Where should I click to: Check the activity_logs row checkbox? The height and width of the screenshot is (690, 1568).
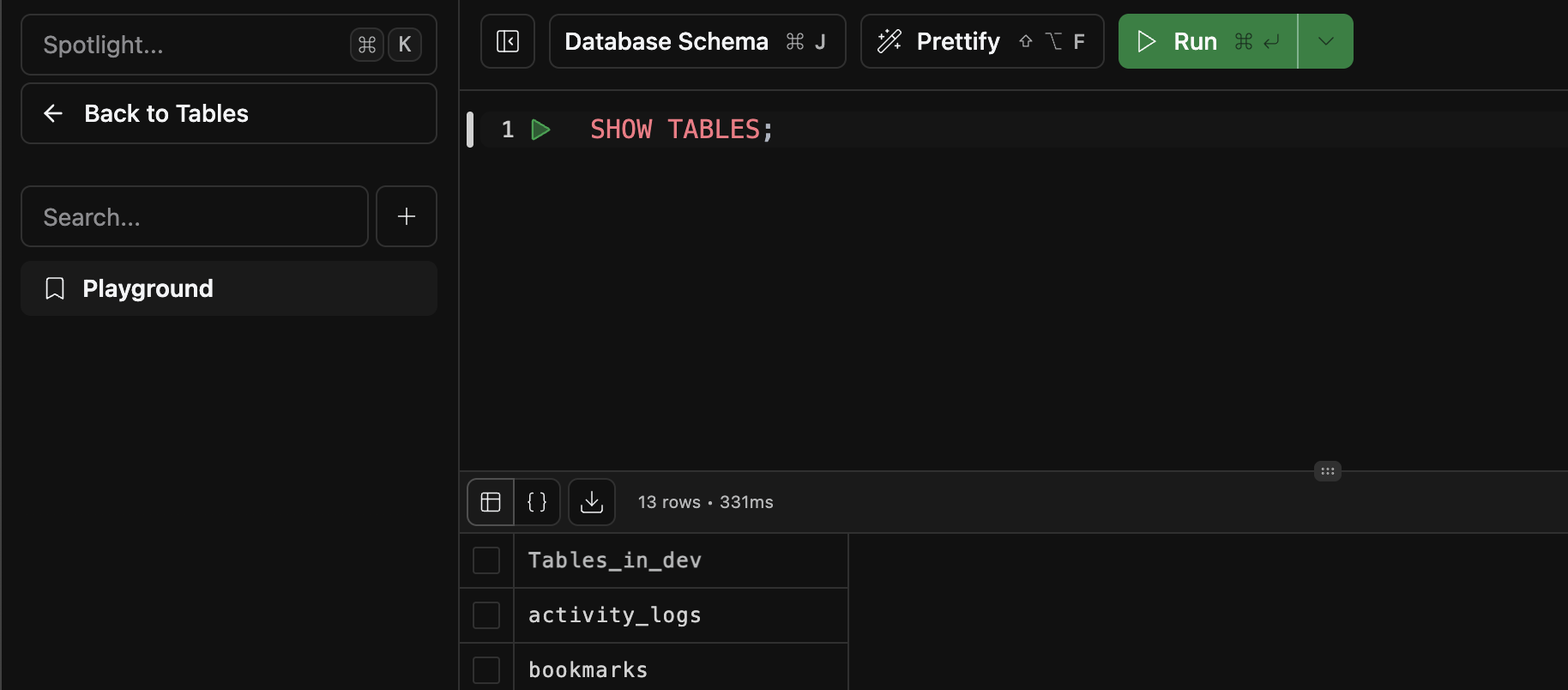click(486, 615)
